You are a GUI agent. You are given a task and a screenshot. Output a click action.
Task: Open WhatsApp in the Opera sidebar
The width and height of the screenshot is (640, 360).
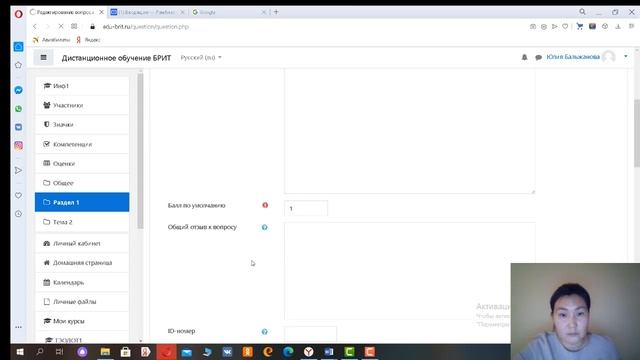point(18,109)
